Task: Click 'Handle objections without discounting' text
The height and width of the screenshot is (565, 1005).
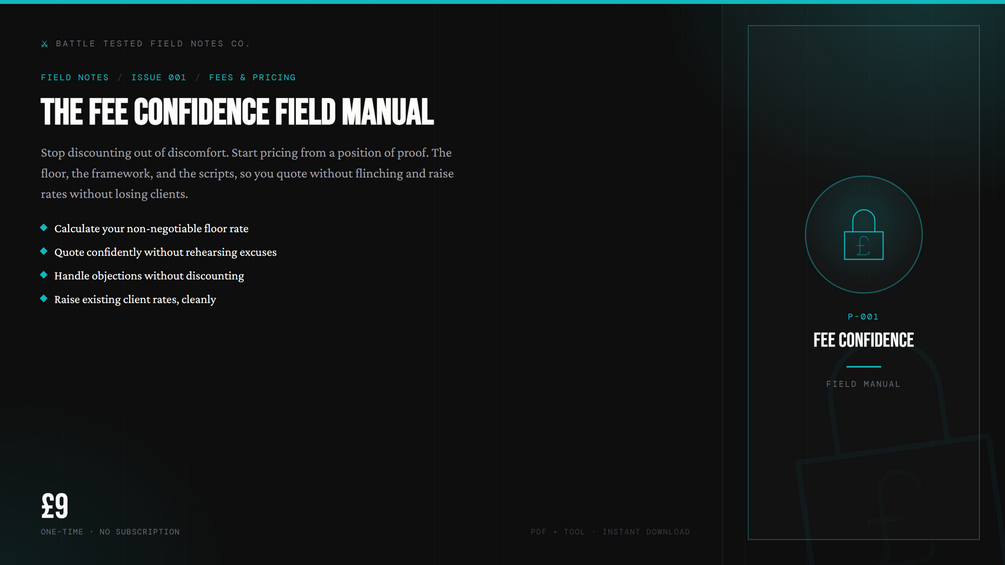Action: (x=149, y=276)
